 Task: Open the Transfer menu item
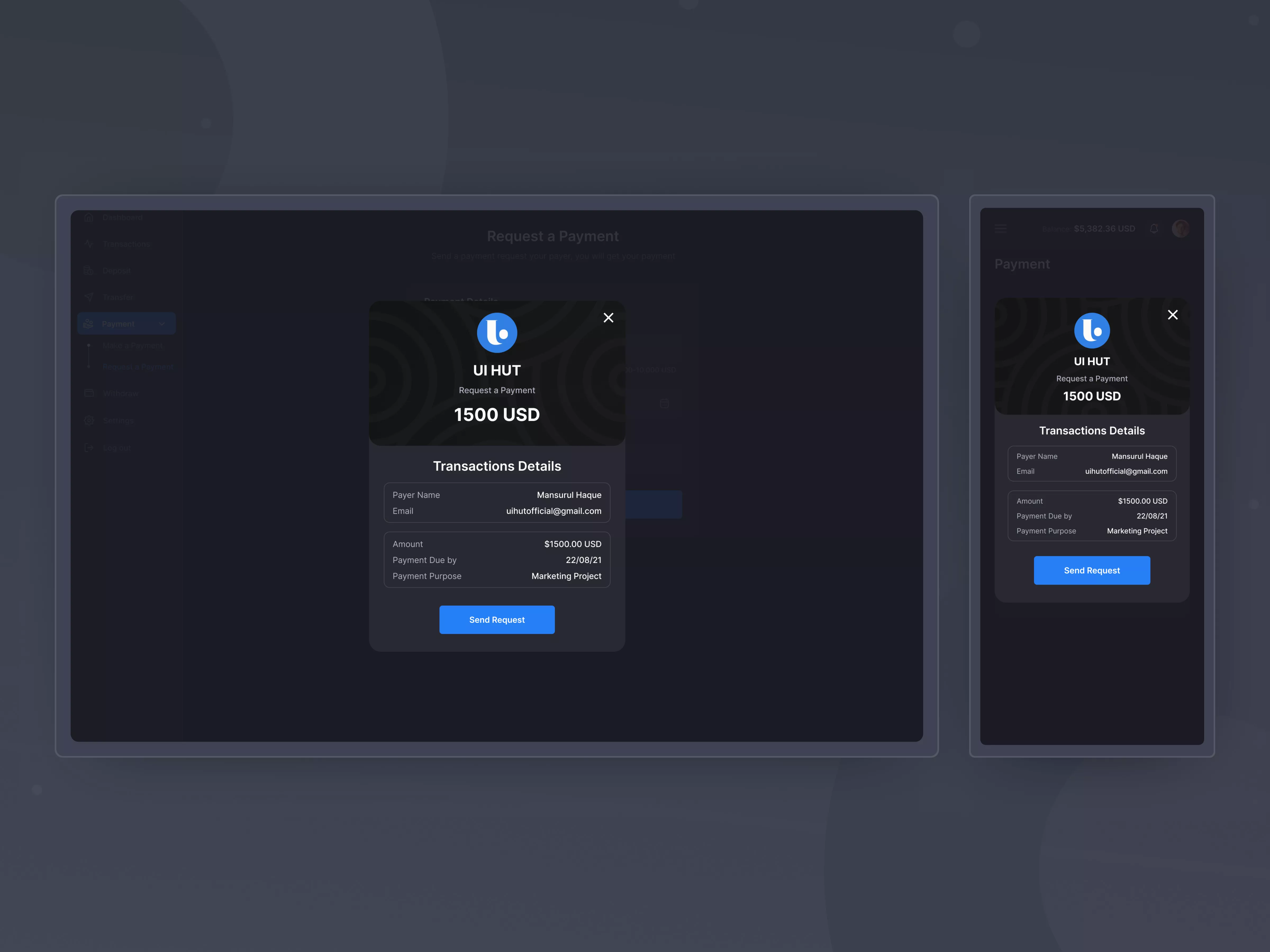(118, 297)
